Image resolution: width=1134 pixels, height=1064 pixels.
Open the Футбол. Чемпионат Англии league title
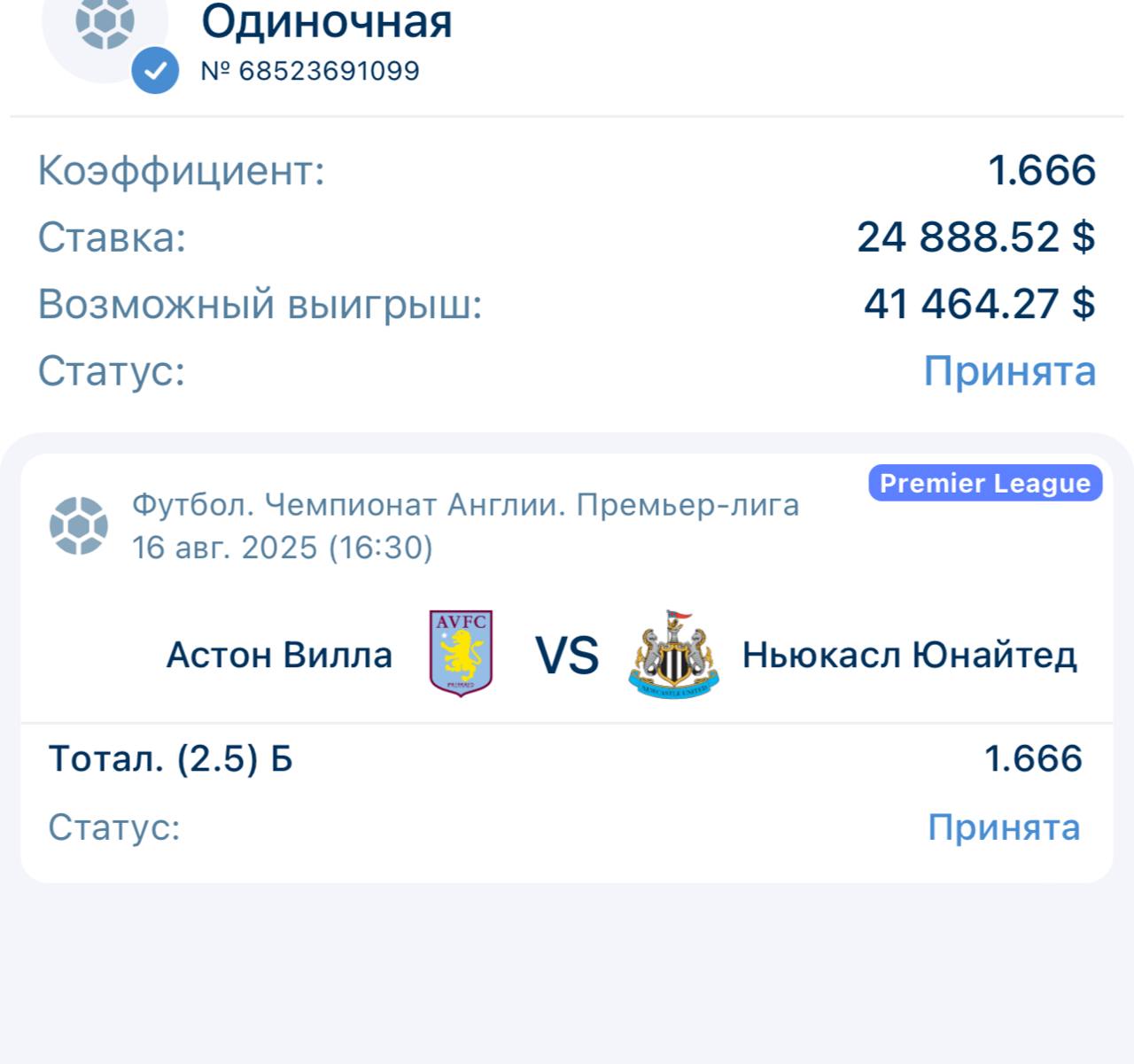[466, 505]
